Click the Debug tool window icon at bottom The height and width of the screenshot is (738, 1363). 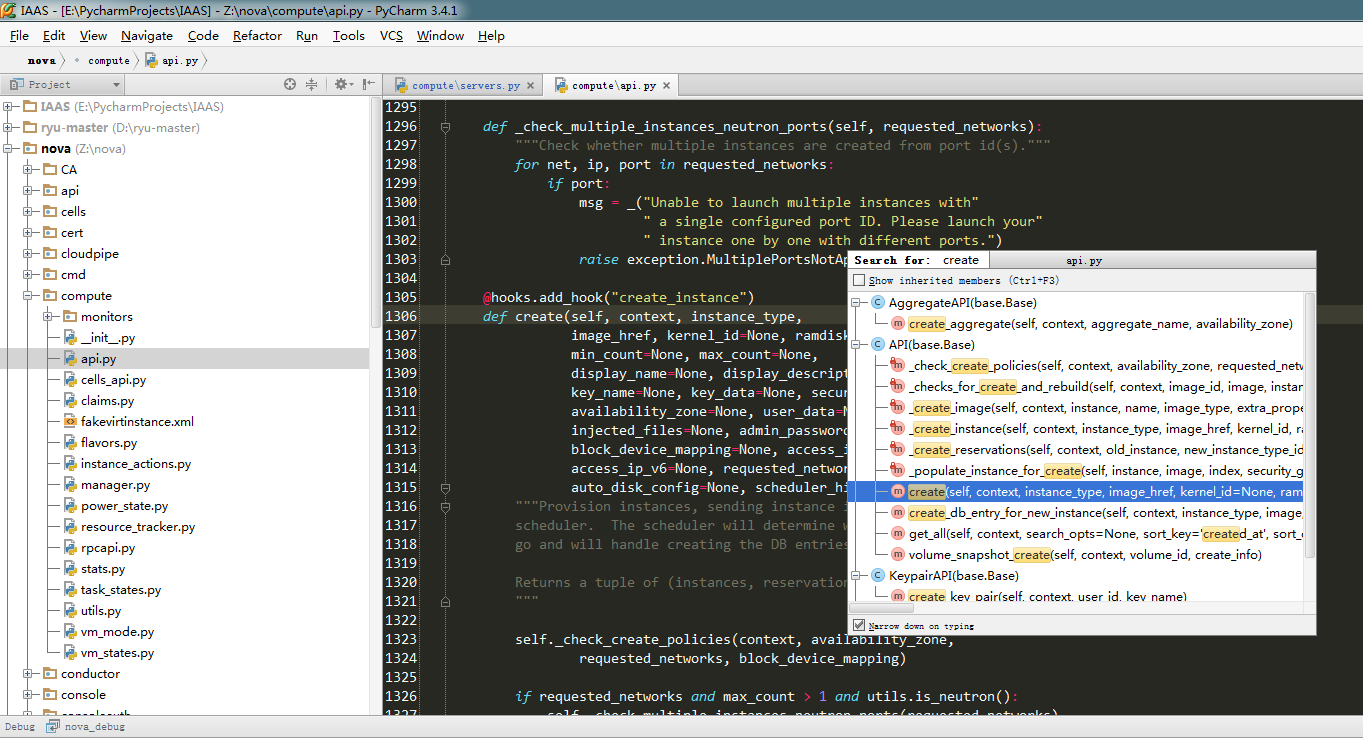coord(52,727)
